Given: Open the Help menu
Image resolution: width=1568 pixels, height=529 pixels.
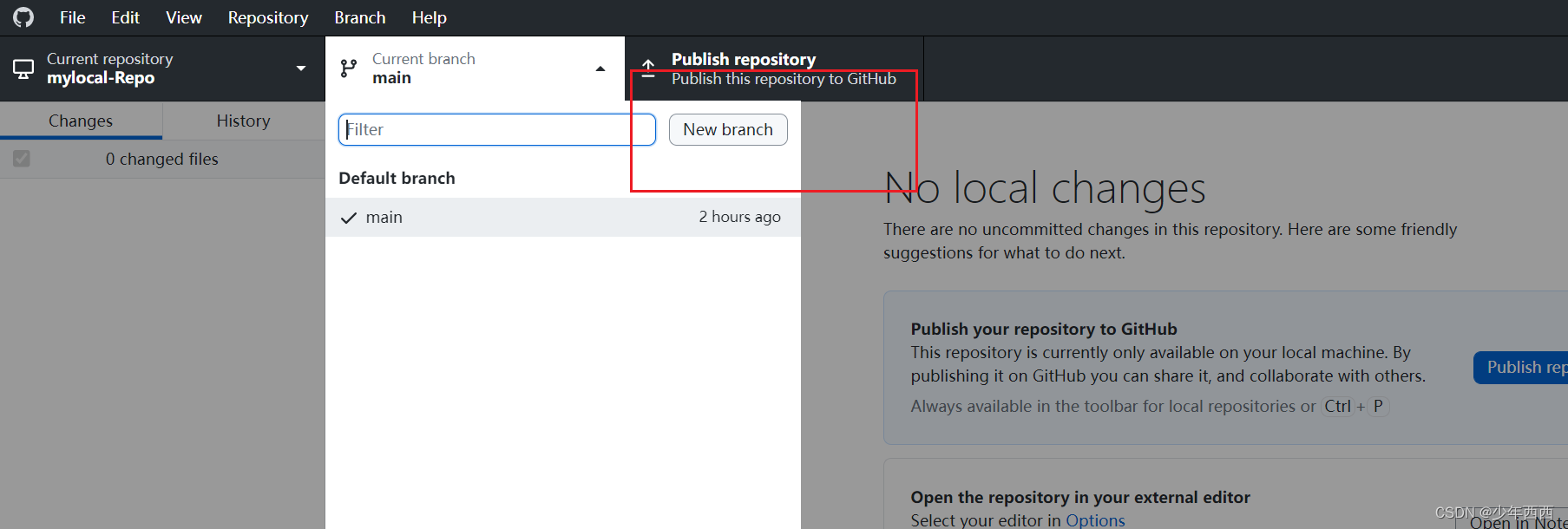Looking at the screenshot, I should click(430, 17).
